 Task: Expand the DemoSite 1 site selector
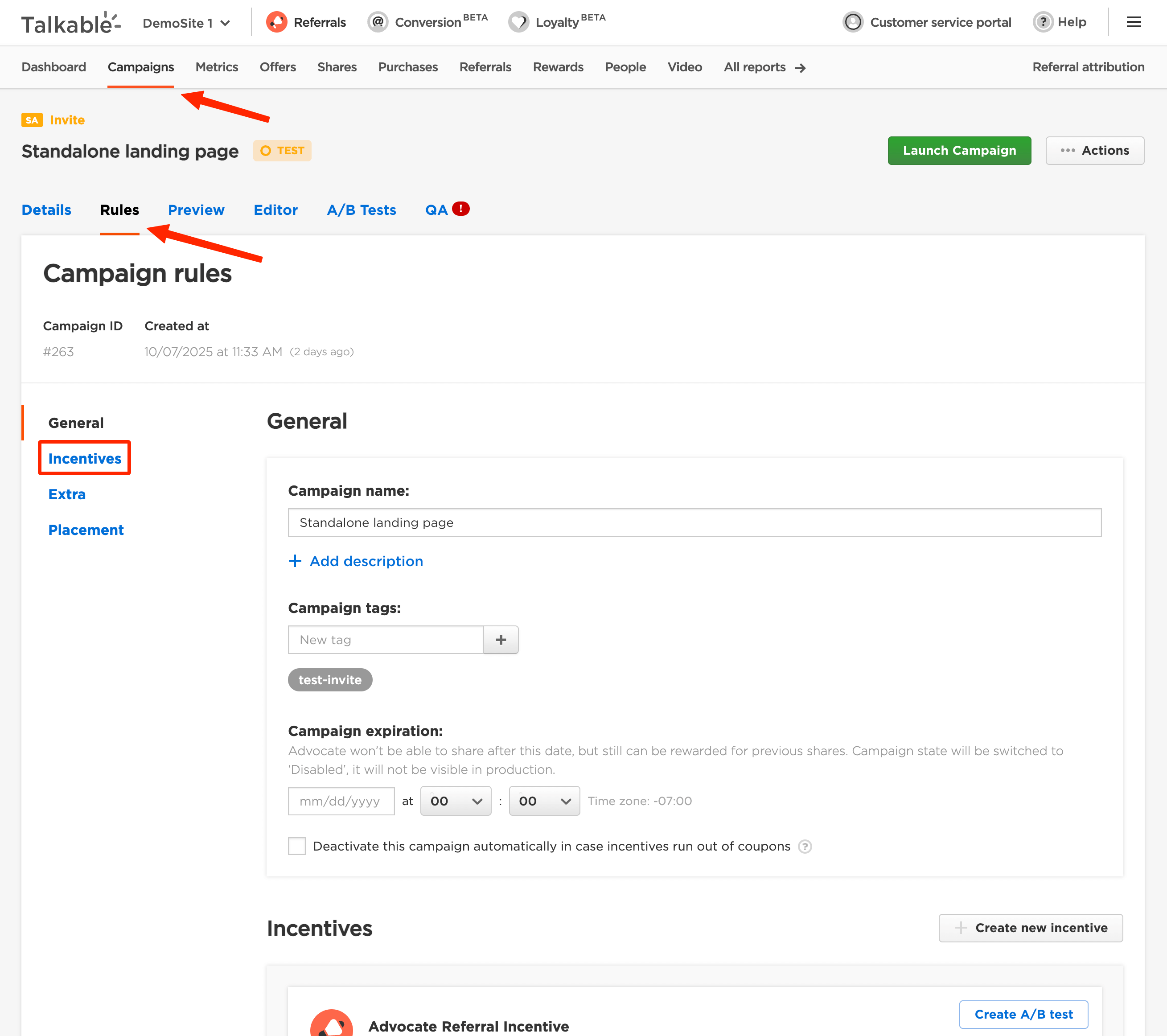pyautogui.click(x=186, y=24)
